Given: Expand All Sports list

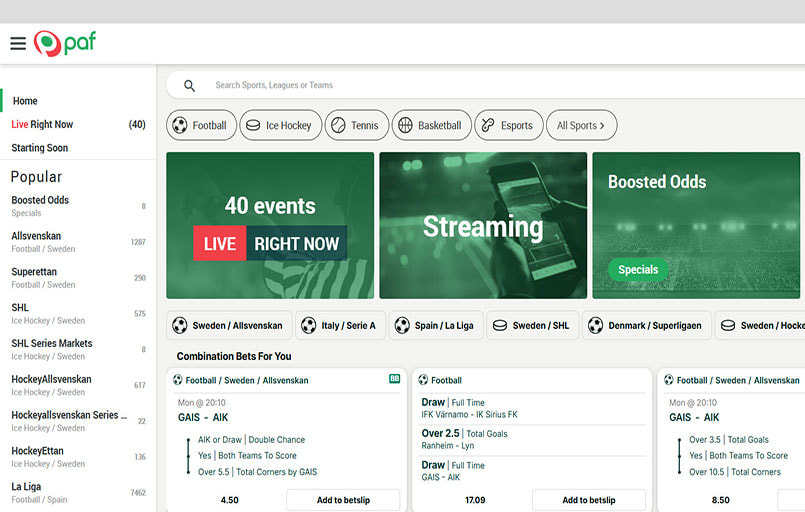Looking at the screenshot, I should [x=581, y=125].
